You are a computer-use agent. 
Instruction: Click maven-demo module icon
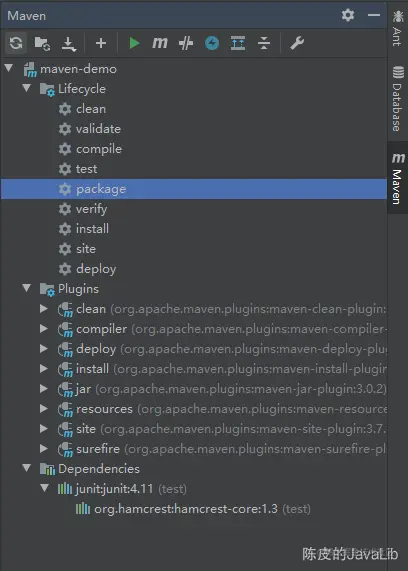coord(30,69)
